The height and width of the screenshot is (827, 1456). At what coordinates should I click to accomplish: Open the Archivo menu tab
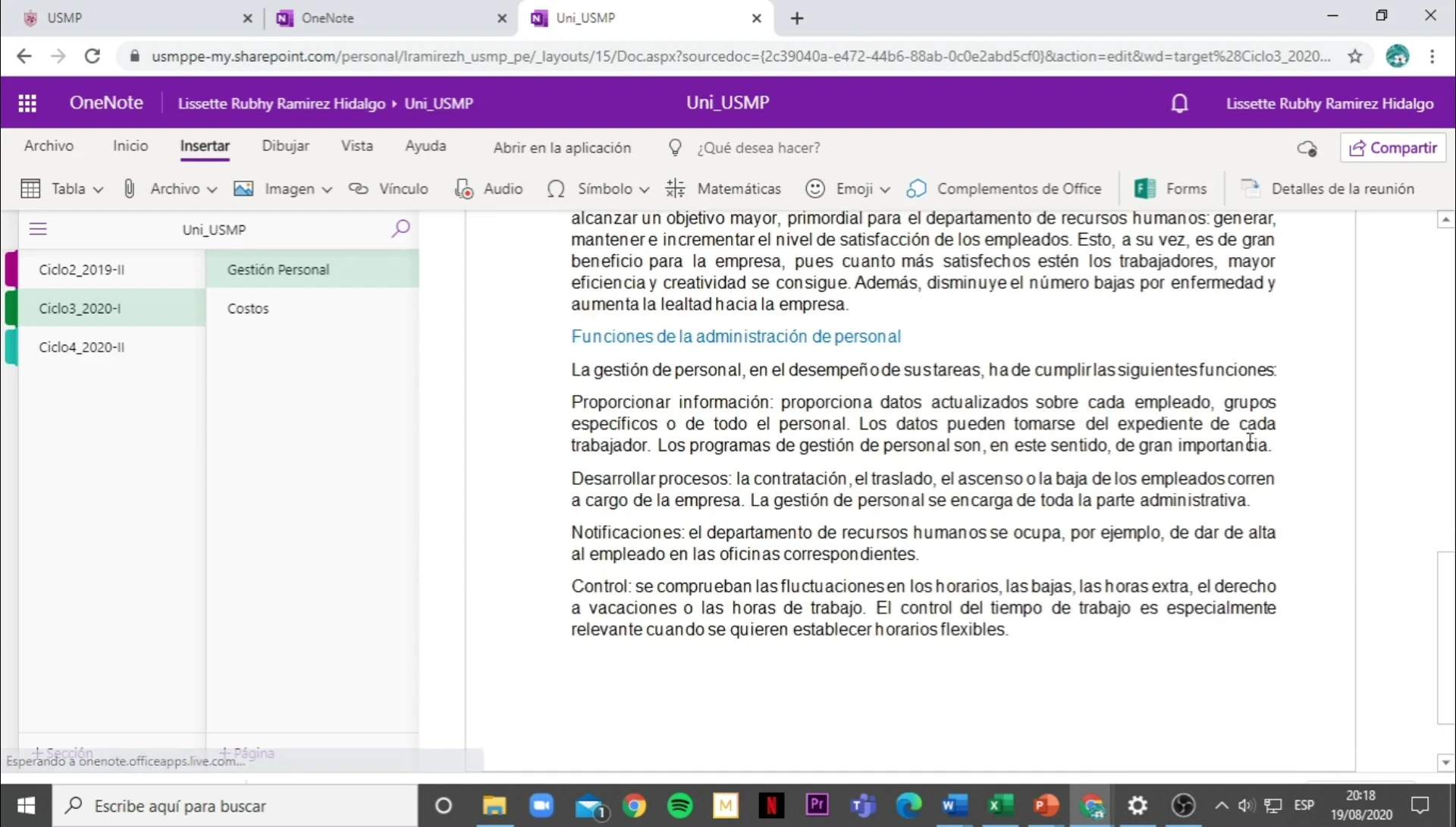(49, 146)
